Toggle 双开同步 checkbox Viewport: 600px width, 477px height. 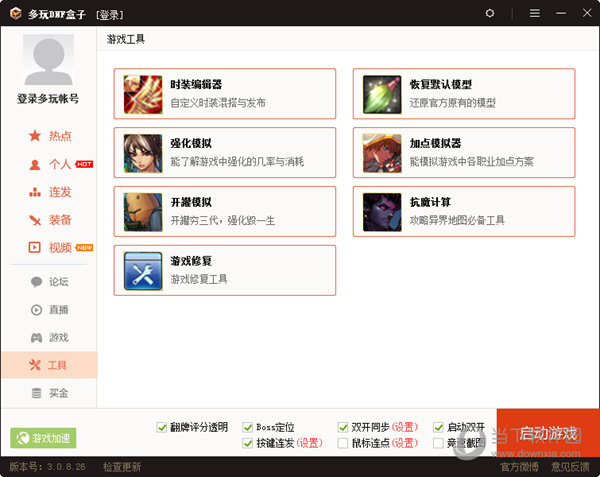[343, 427]
